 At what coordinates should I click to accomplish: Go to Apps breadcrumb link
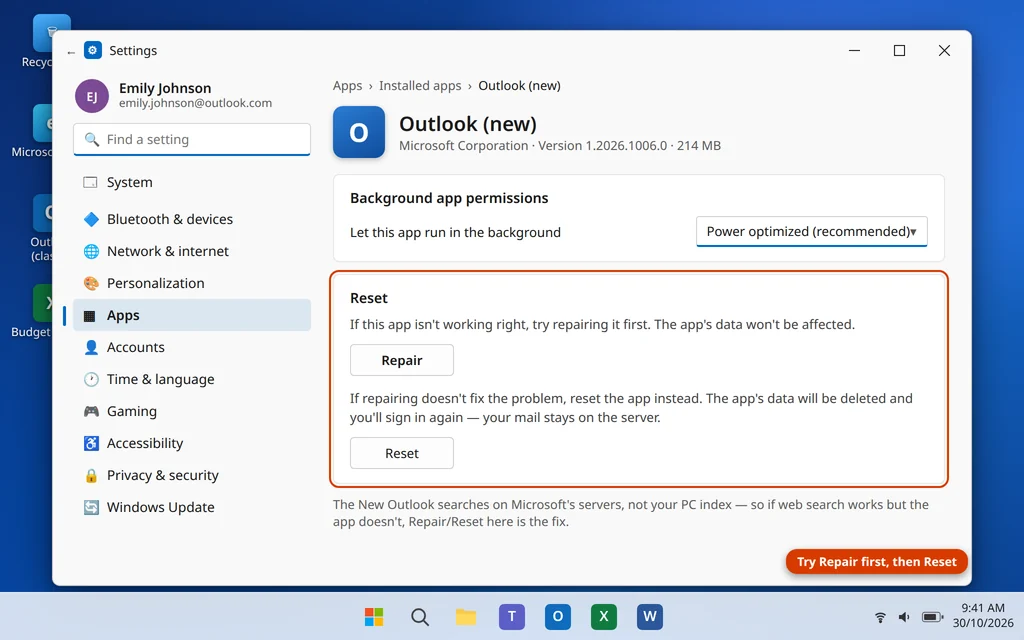click(347, 86)
